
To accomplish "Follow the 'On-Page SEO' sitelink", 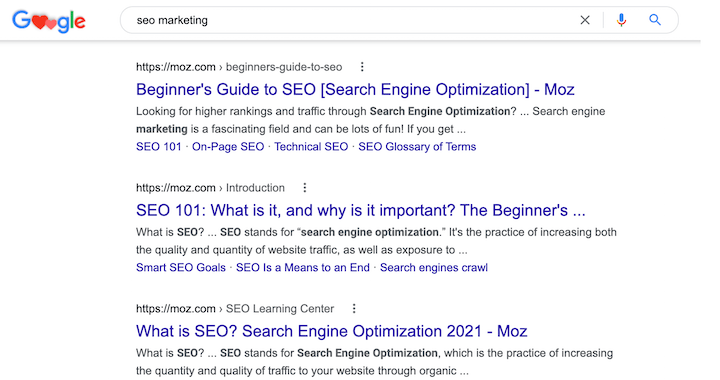I will point(228,147).
